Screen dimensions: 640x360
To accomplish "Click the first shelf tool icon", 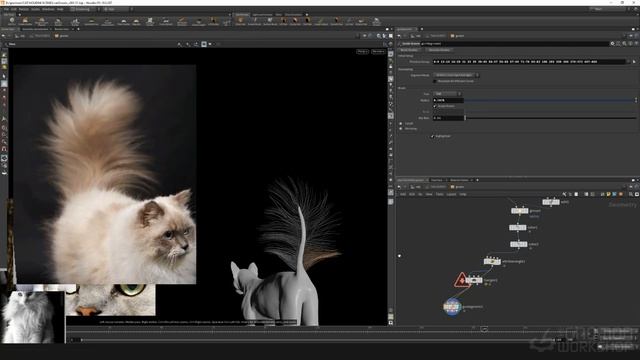I will [x=12, y=20].
